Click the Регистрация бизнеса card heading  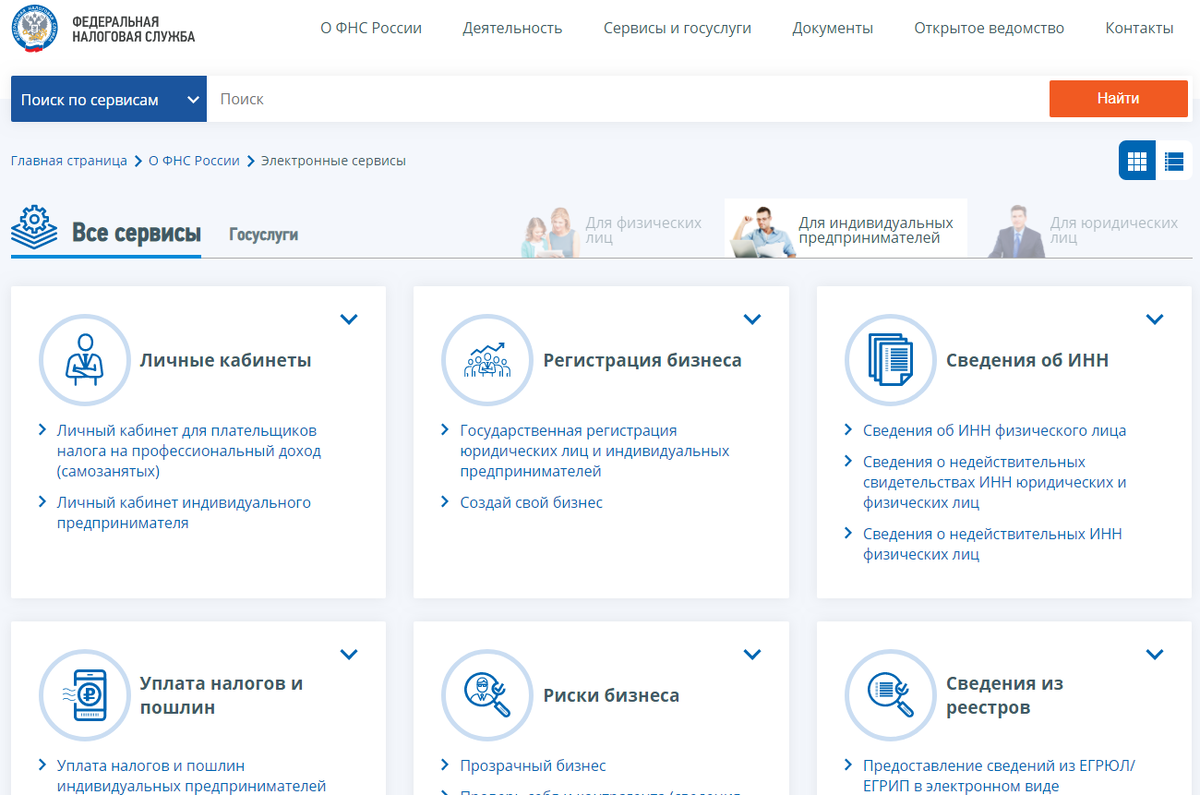642,360
